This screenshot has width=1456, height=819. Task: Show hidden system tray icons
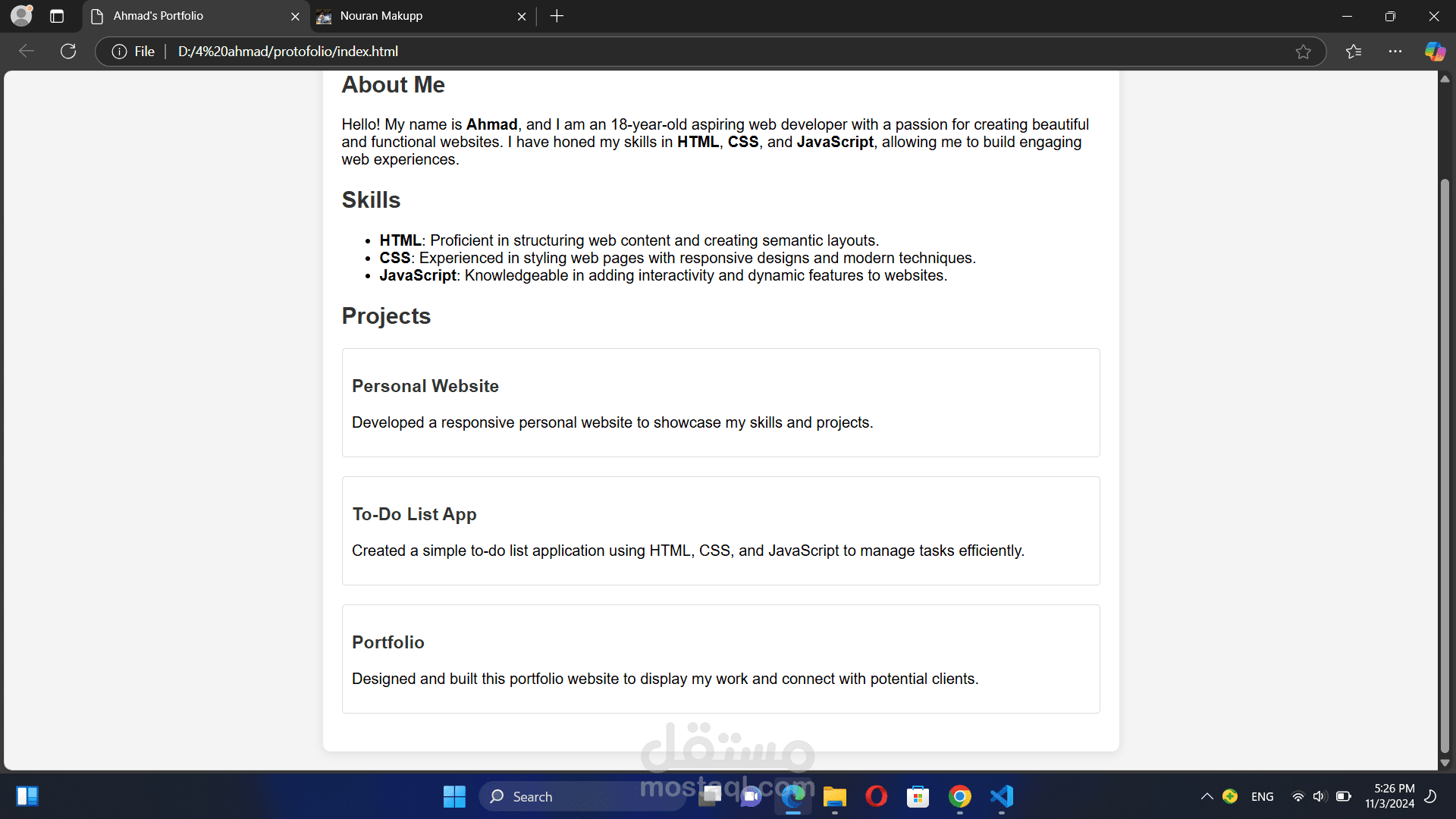1207,796
